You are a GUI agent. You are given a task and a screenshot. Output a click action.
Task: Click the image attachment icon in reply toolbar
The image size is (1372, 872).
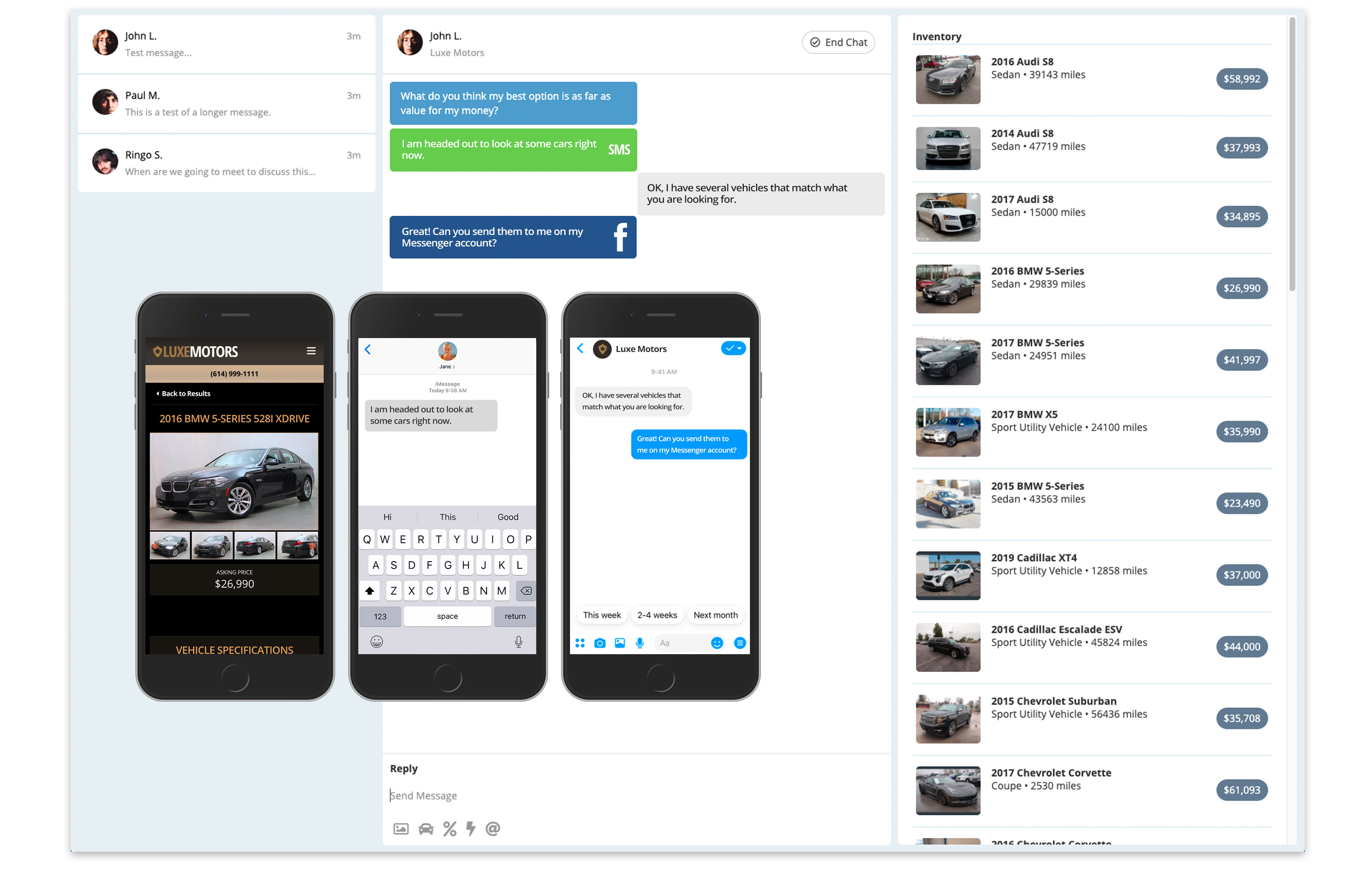click(400, 829)
